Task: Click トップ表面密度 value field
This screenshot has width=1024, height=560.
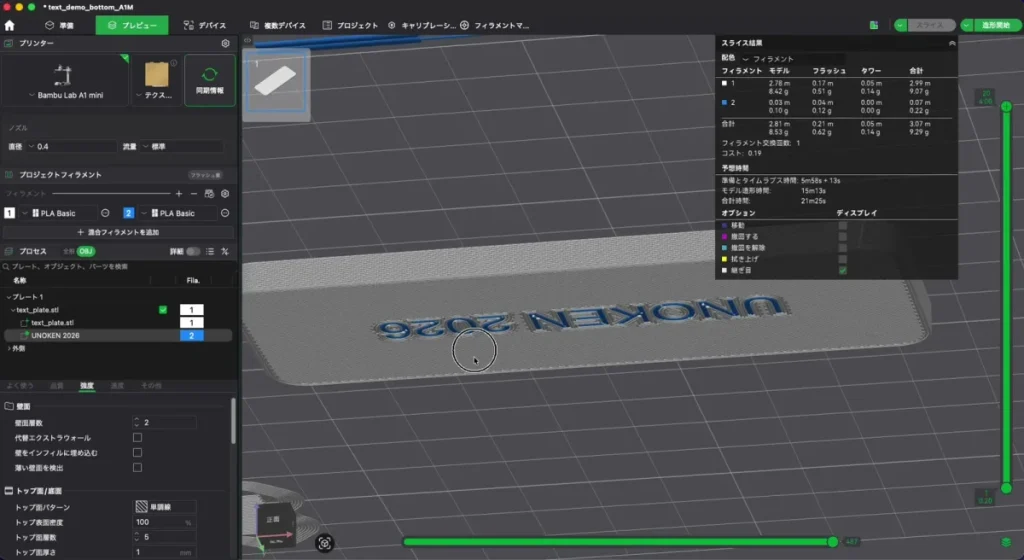Action: [159, 522]
